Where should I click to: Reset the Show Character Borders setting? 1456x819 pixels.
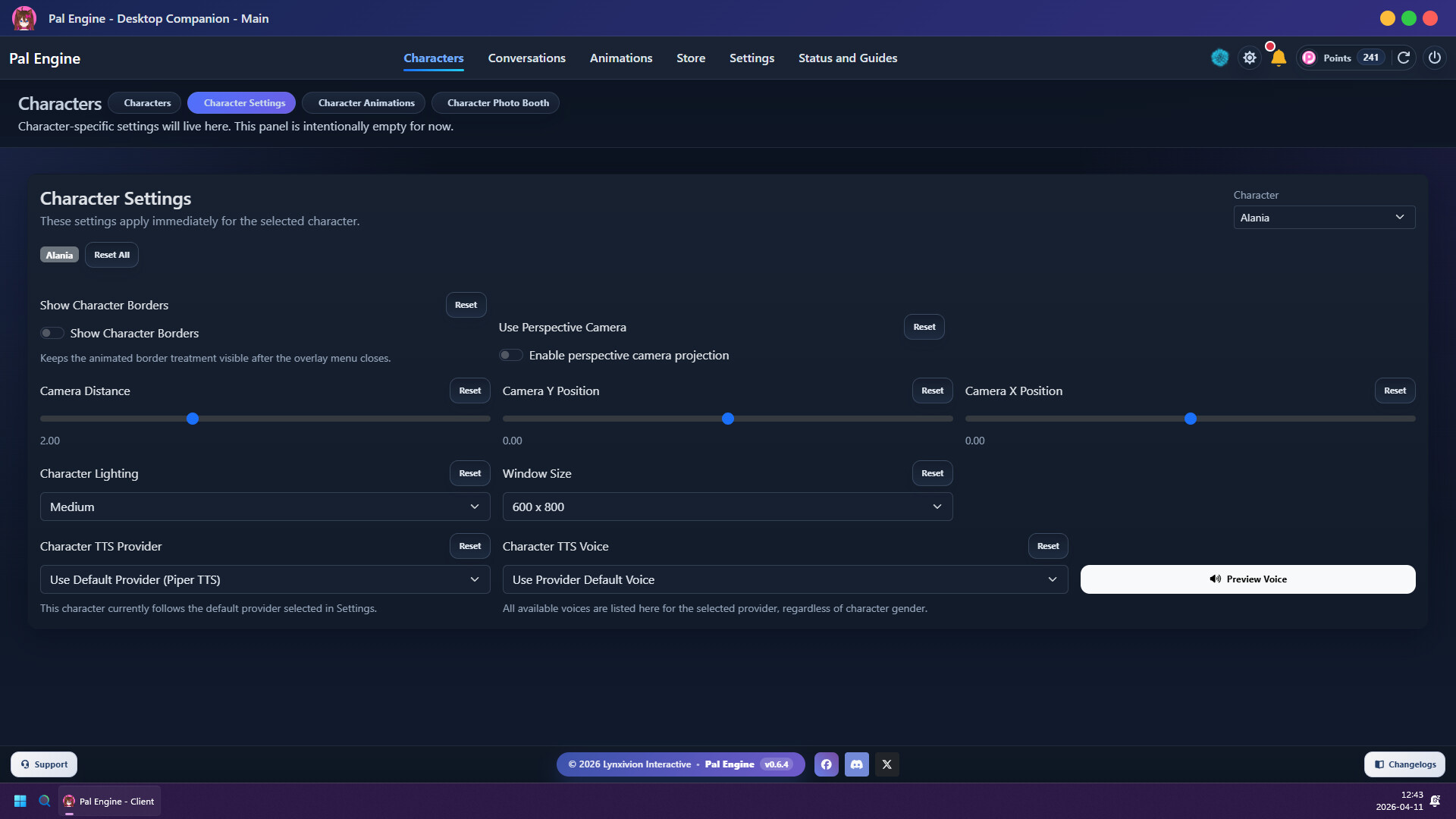pos(466,305)
